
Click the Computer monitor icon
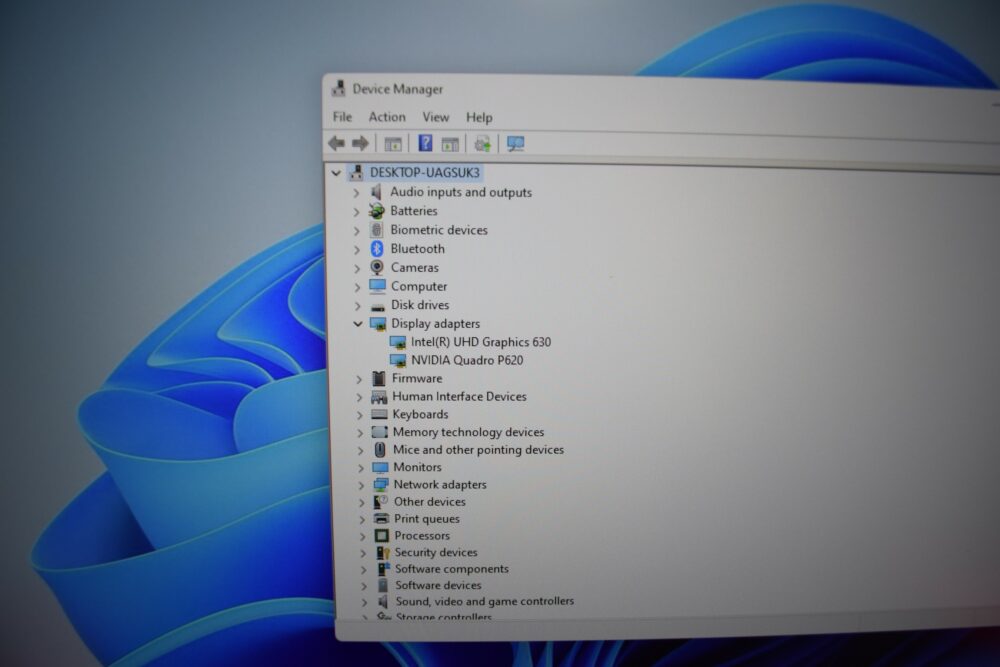(x=378, y=286)
